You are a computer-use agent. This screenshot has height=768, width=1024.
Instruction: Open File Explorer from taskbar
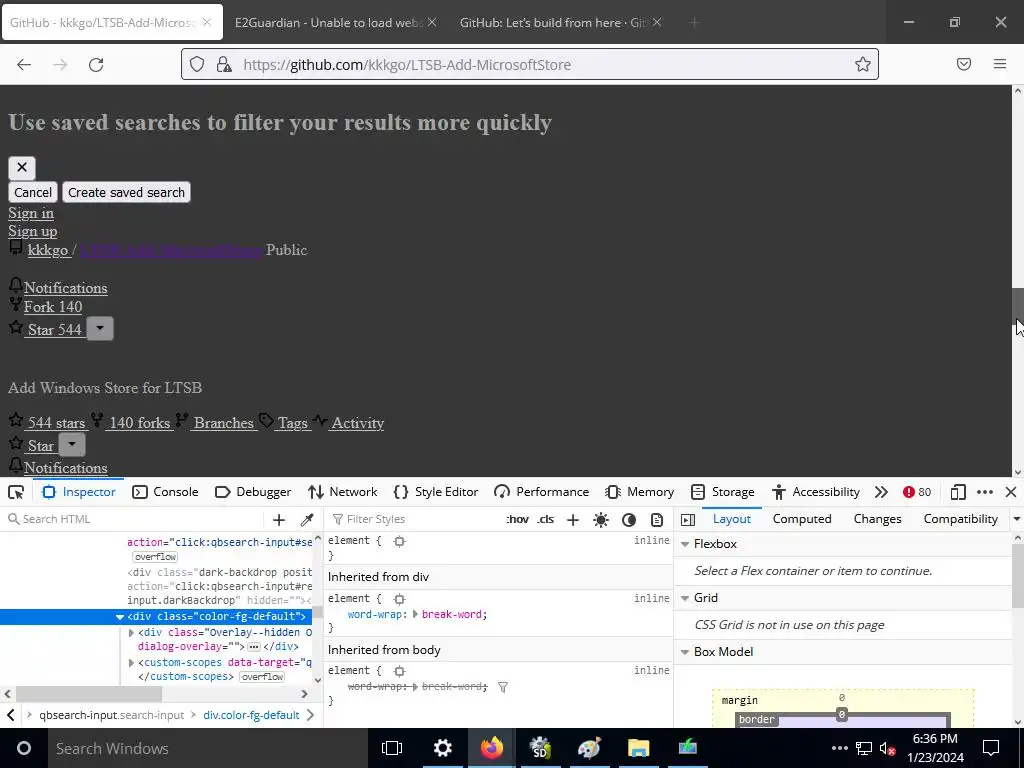tap(638, 748)
